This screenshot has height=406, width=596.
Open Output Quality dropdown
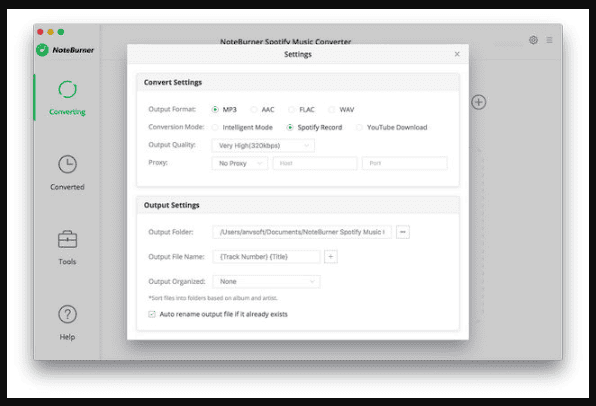pos(263,145)
